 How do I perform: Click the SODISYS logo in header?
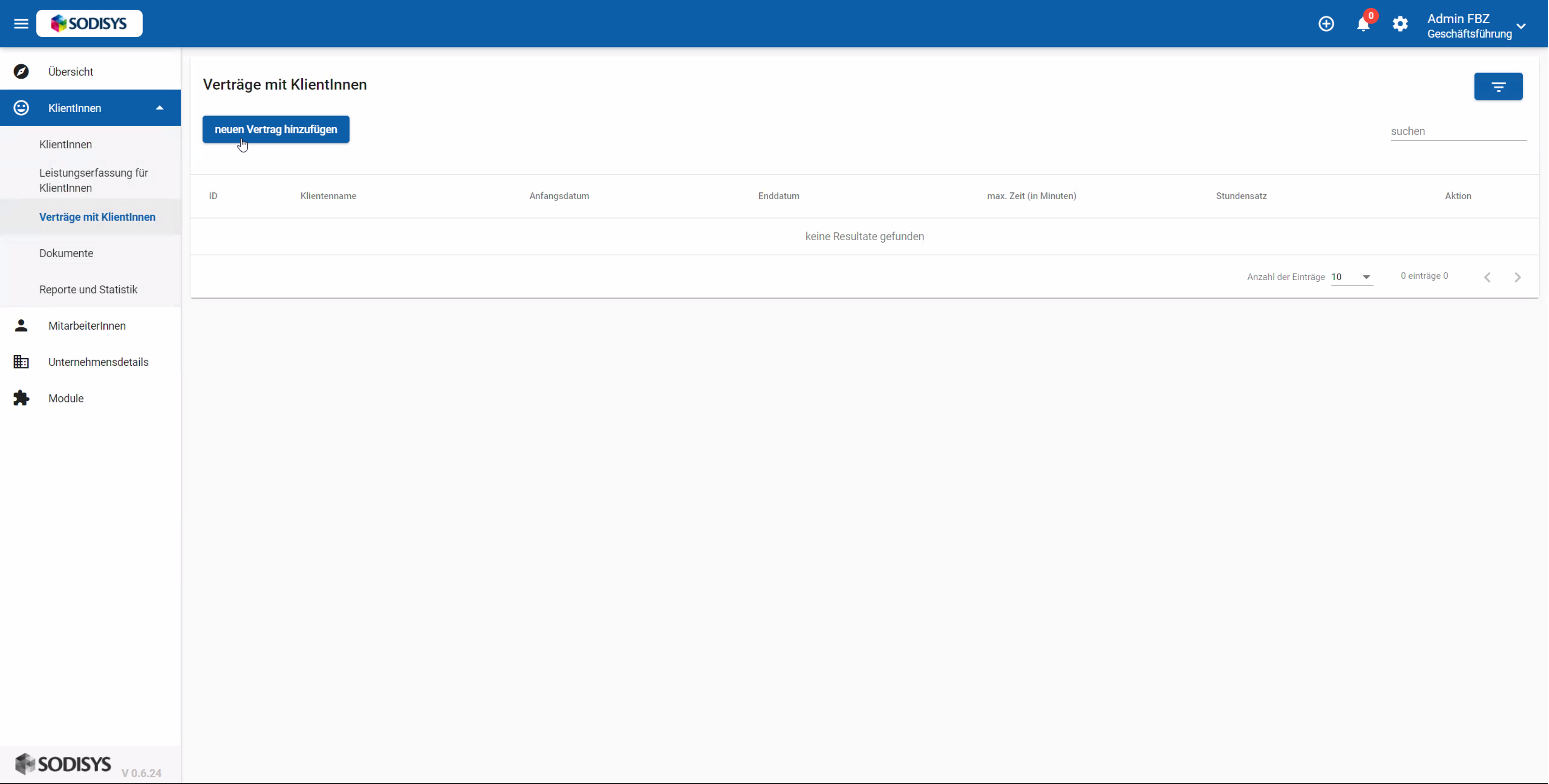coord(89,24)
